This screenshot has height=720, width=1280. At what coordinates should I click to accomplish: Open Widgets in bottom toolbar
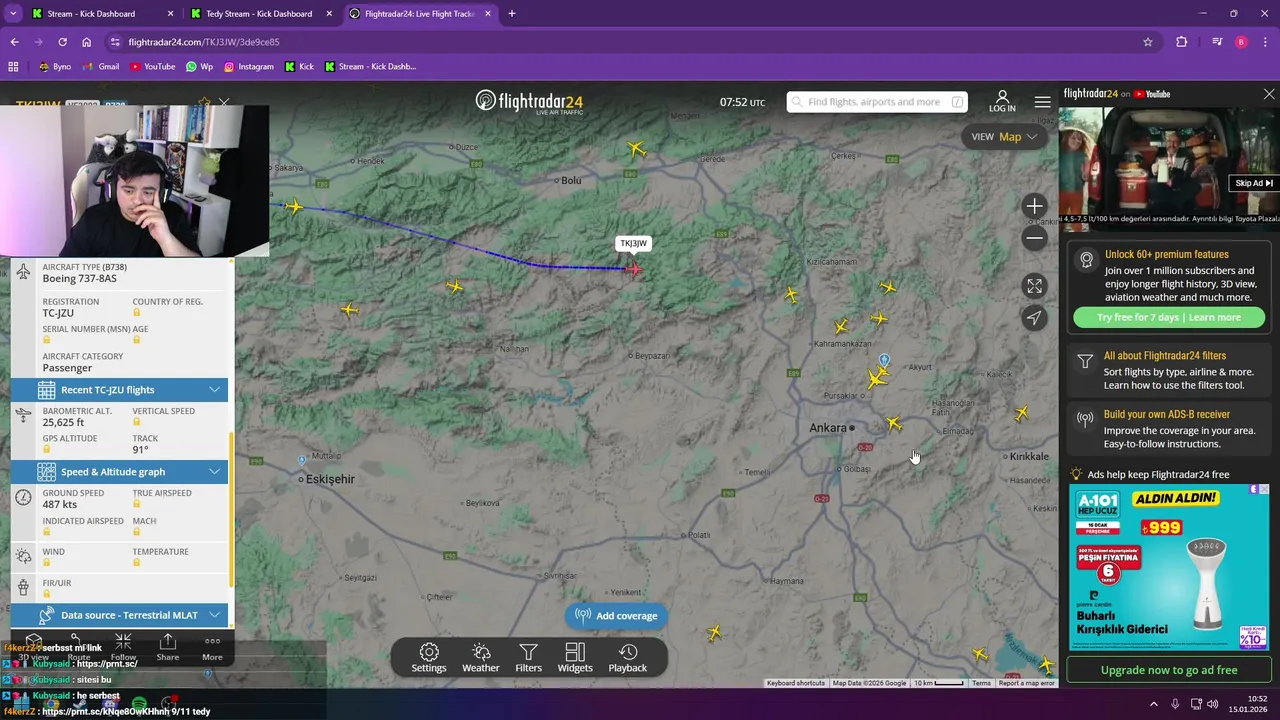[x=575, y=658]
